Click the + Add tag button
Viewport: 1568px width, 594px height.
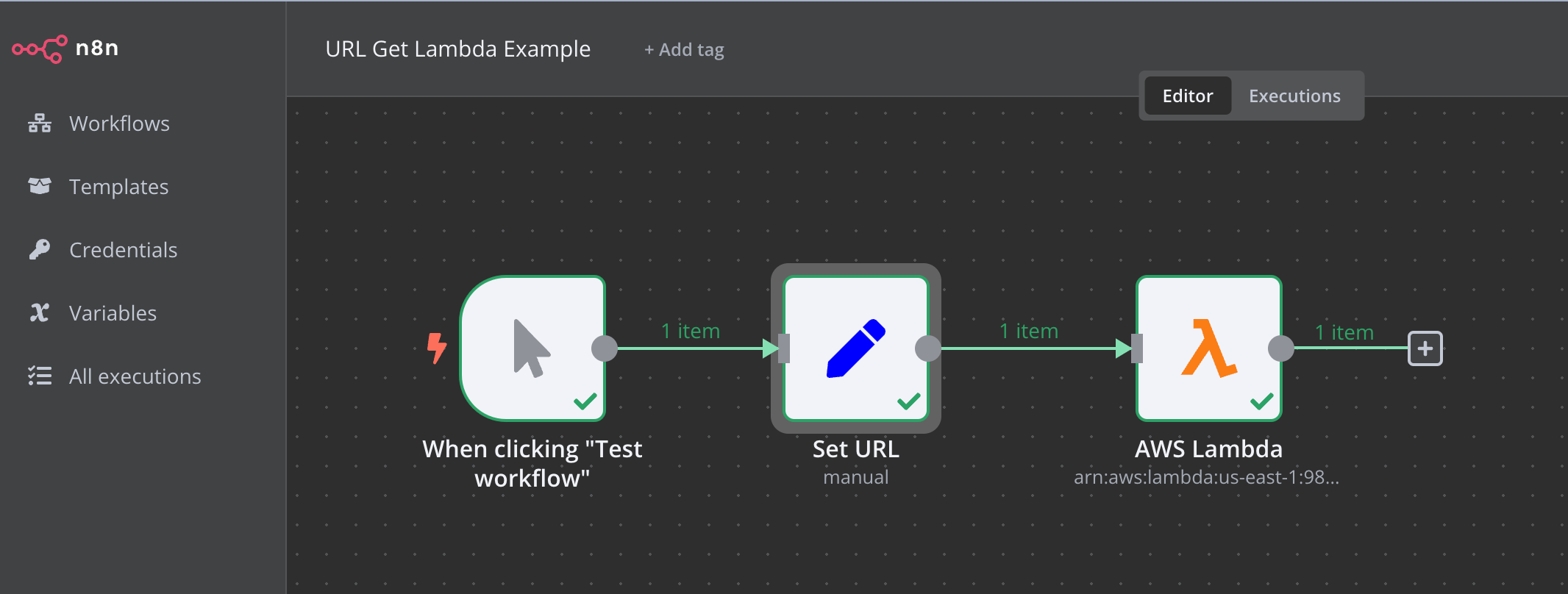click(684, 49)
